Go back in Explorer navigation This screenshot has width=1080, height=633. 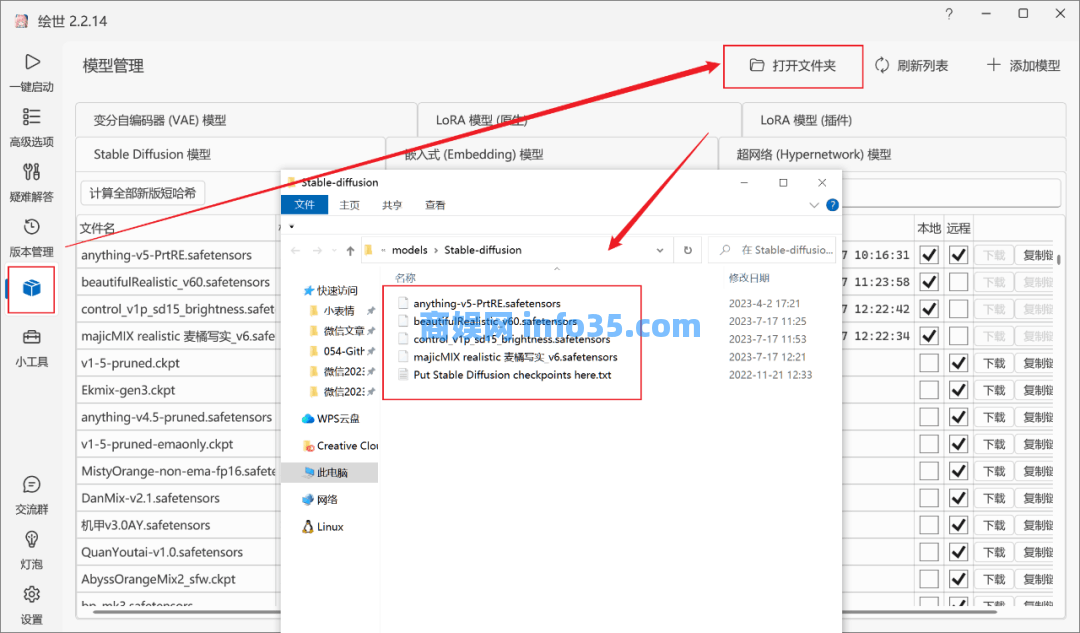295,251
